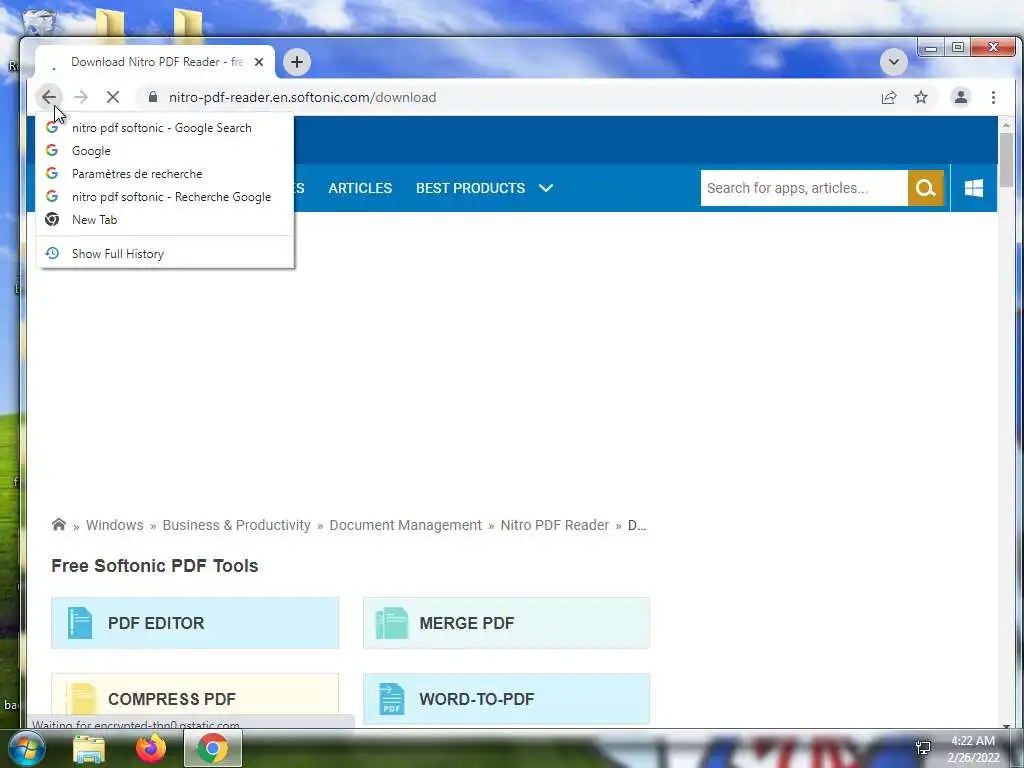
Task: Click the orange Softonic search button
Action: (925, 188)
